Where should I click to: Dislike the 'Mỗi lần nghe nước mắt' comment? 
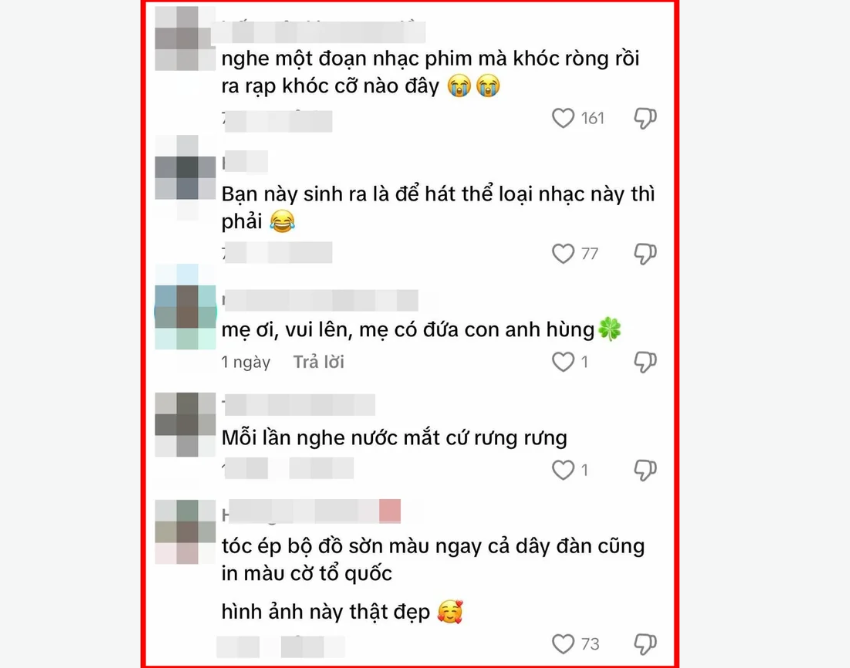(645, 470)
